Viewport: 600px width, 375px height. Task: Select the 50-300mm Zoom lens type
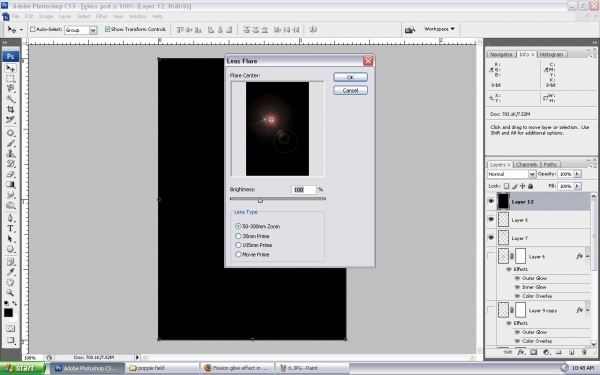(x=238, y=226)
